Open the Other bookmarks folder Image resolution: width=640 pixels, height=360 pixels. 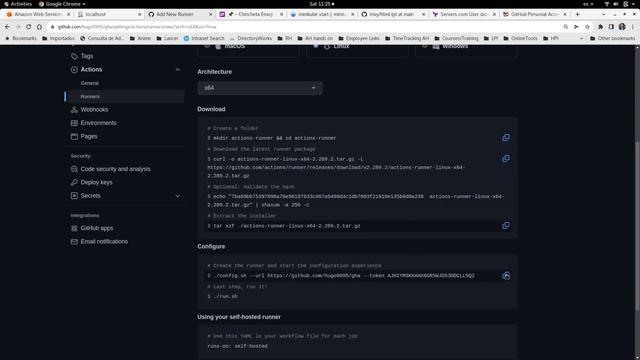(612, 38)
